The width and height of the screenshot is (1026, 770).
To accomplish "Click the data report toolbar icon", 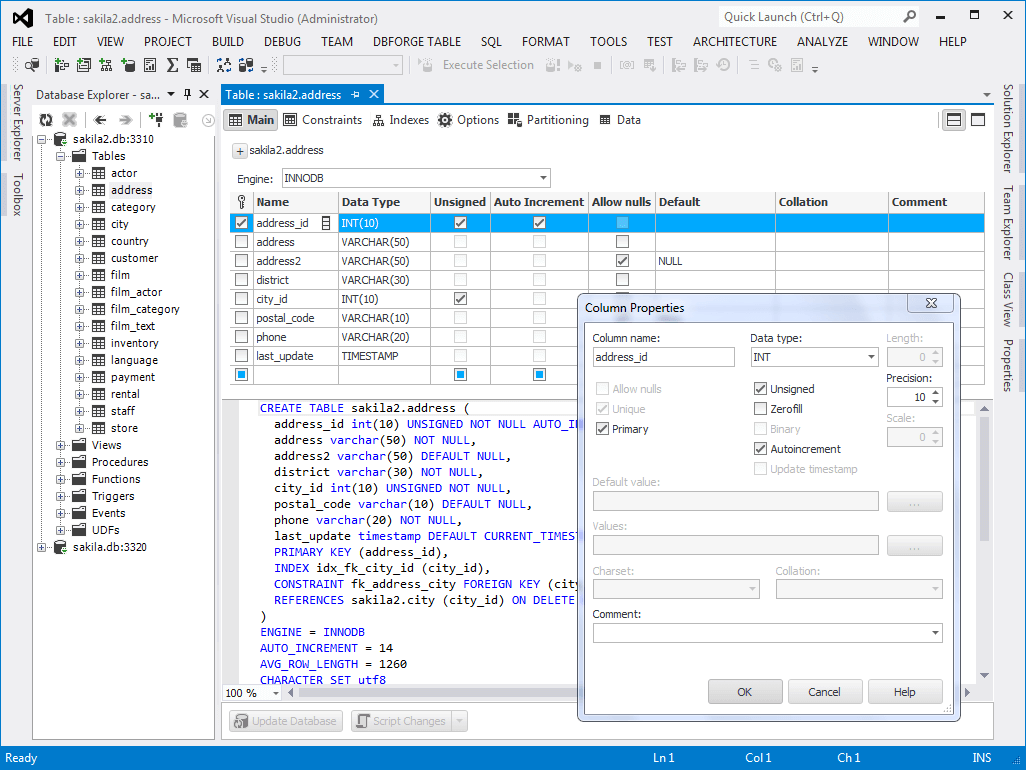I will [150, 65].
